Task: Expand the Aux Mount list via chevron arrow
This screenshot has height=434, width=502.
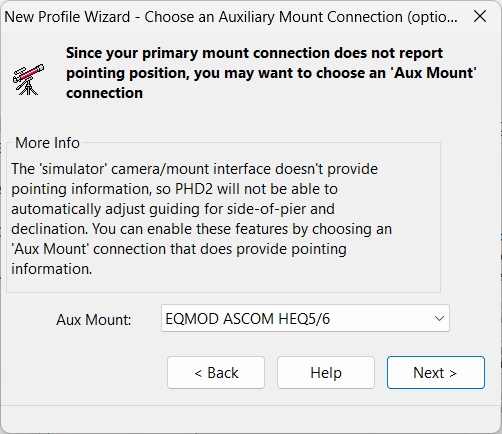Action: click(x=439, y=318)
